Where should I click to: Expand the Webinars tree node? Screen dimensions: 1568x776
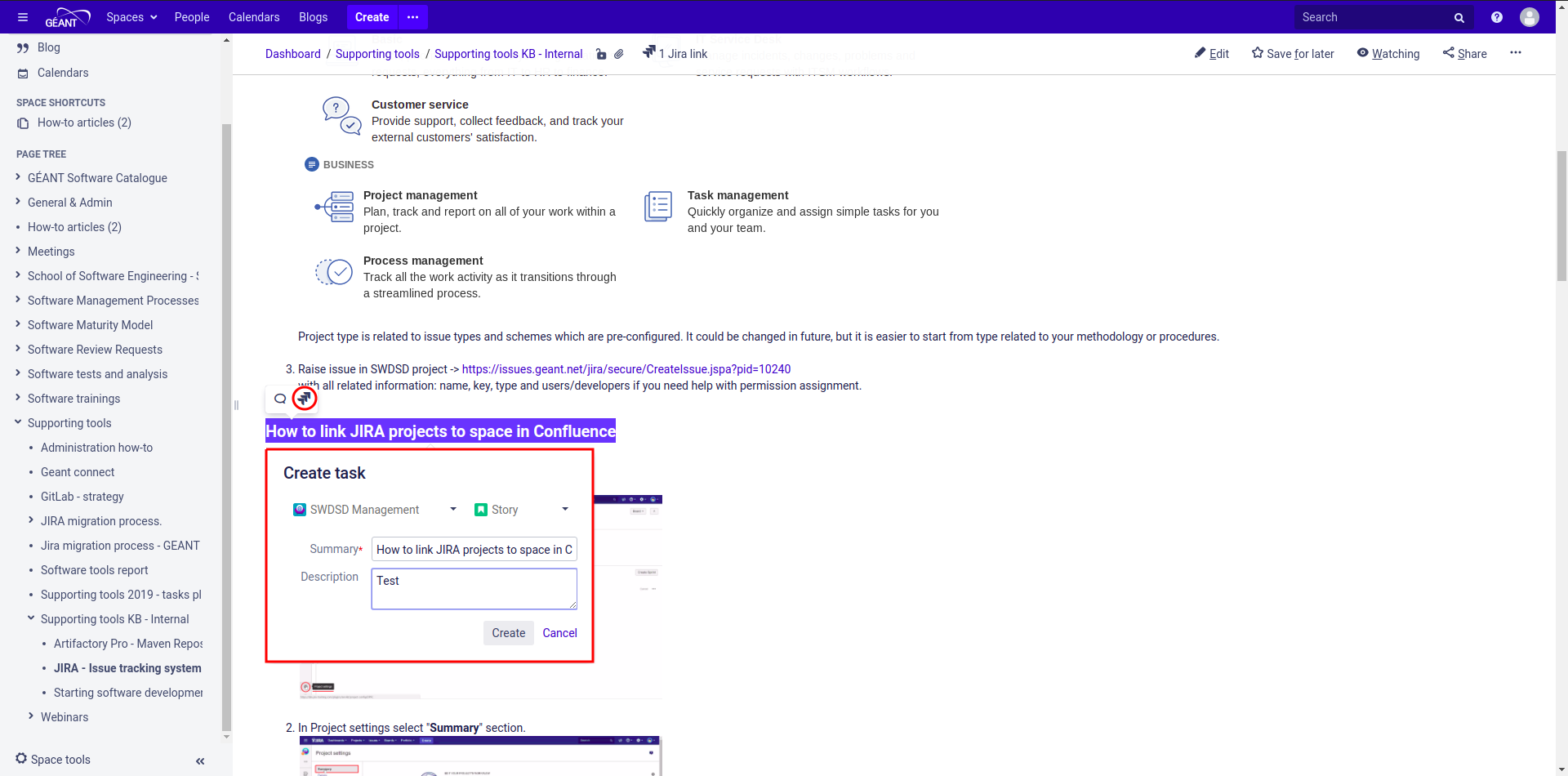[x=31, y=716]
